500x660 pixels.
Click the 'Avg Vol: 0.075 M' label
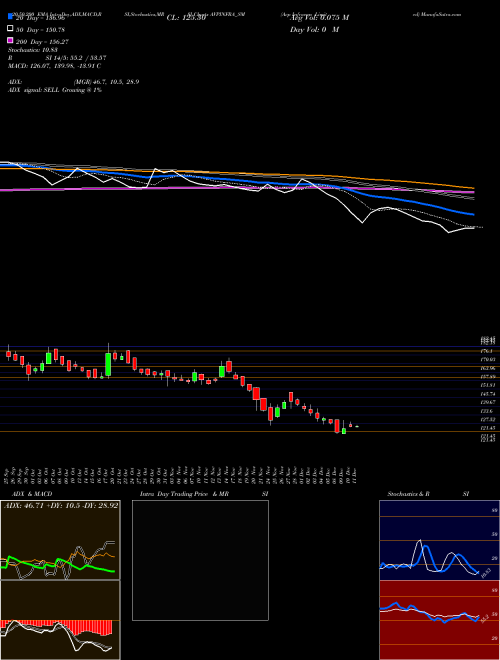pyautogui.click(x=319, y=18)
